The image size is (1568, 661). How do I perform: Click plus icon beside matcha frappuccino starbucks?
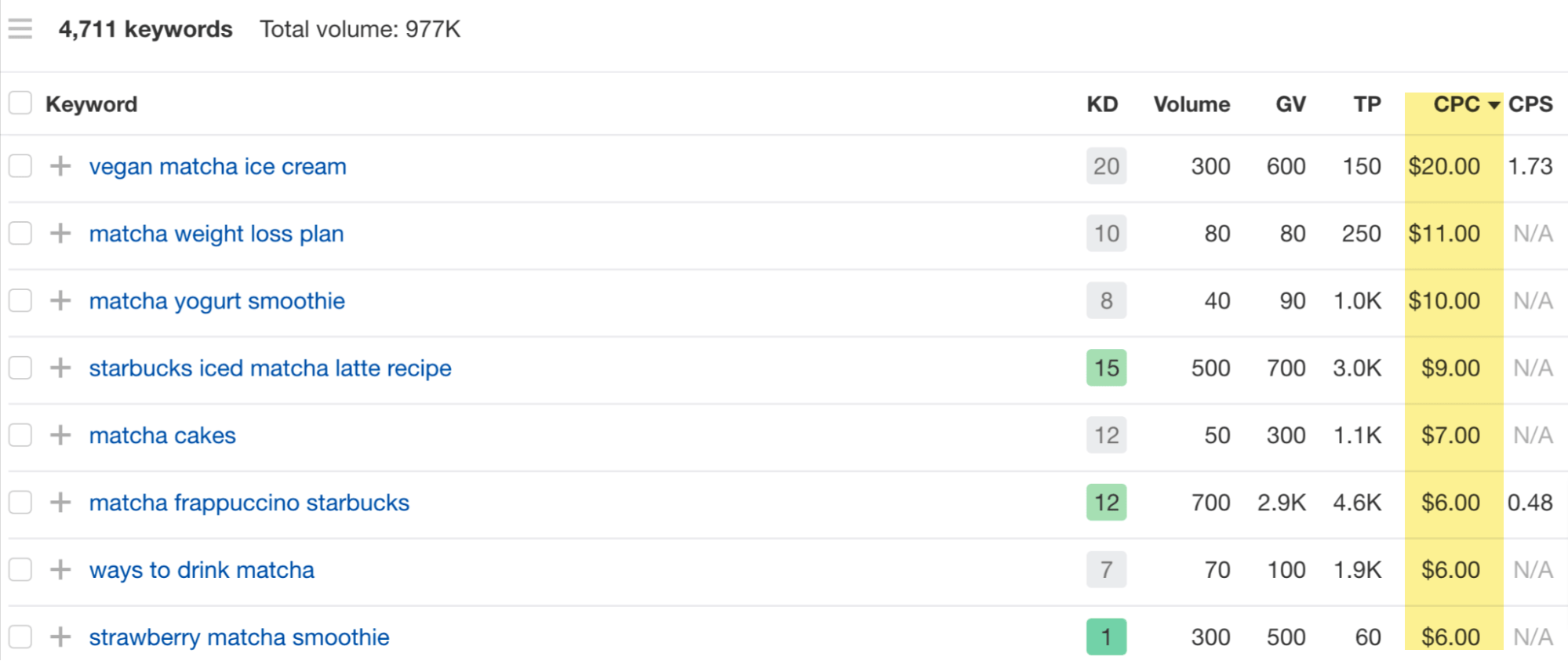coord(60,503)
